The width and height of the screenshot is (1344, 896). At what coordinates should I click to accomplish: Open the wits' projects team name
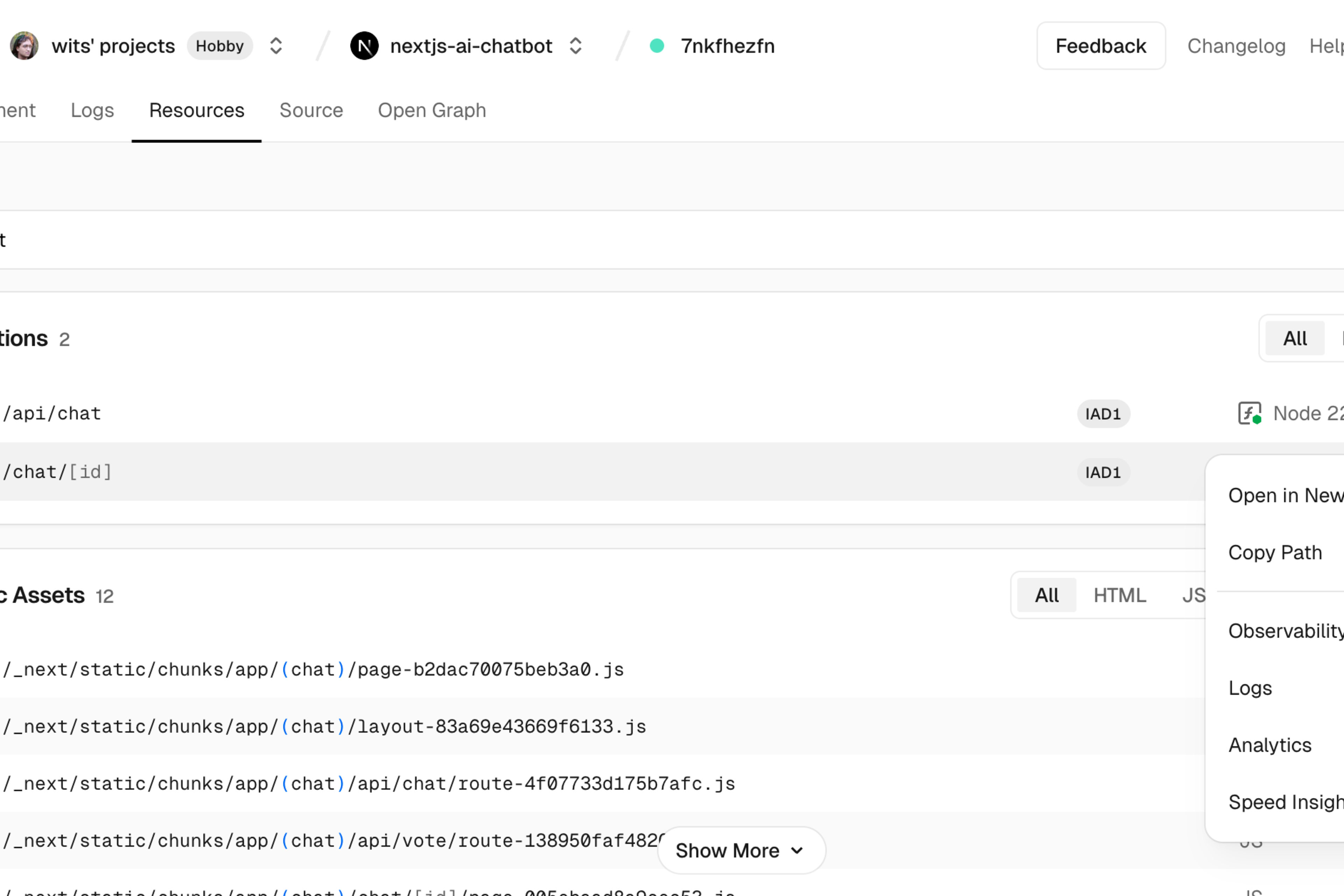[113, 46]
